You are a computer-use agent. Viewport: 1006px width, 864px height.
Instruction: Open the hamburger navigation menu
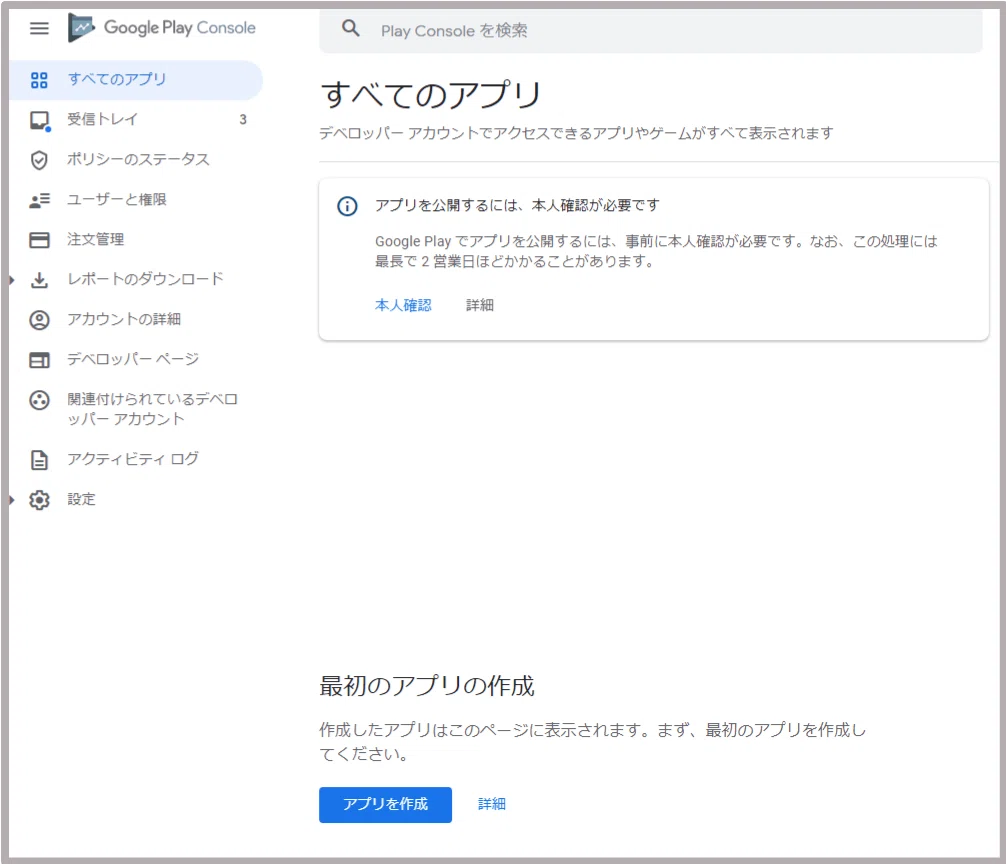(x=39, y=28)
